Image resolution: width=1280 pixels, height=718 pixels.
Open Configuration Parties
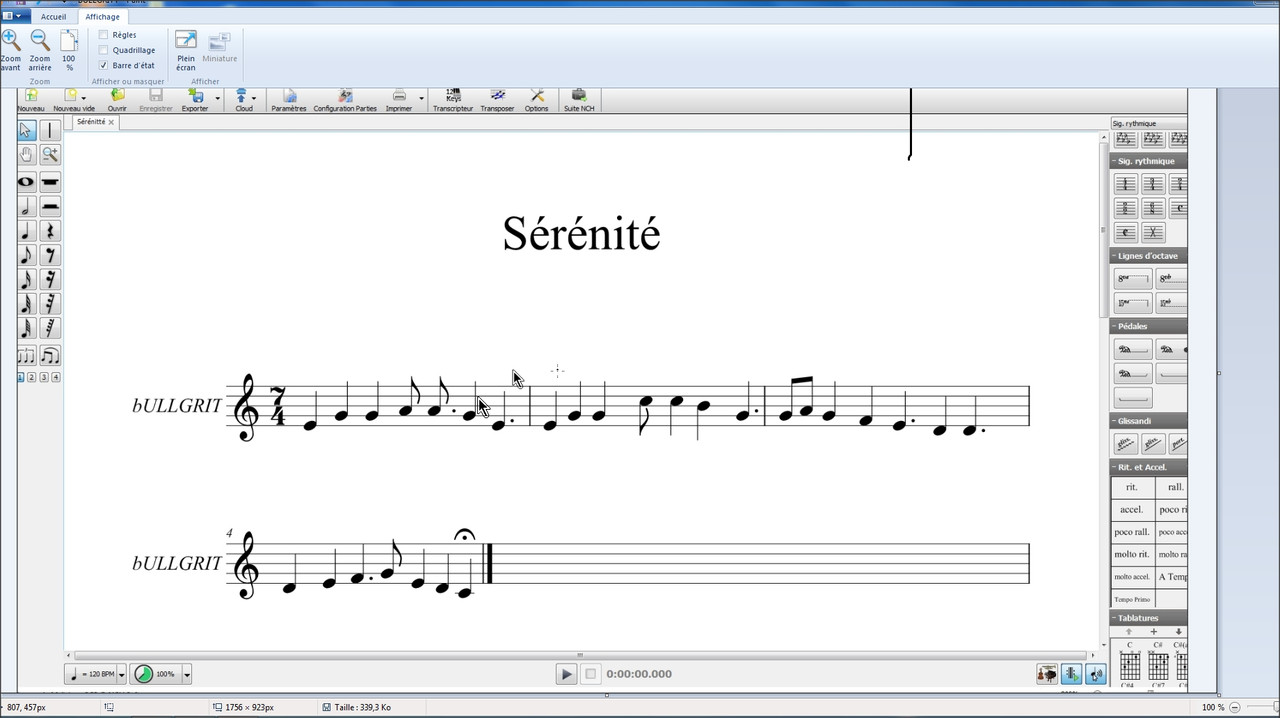coord(345,100)
